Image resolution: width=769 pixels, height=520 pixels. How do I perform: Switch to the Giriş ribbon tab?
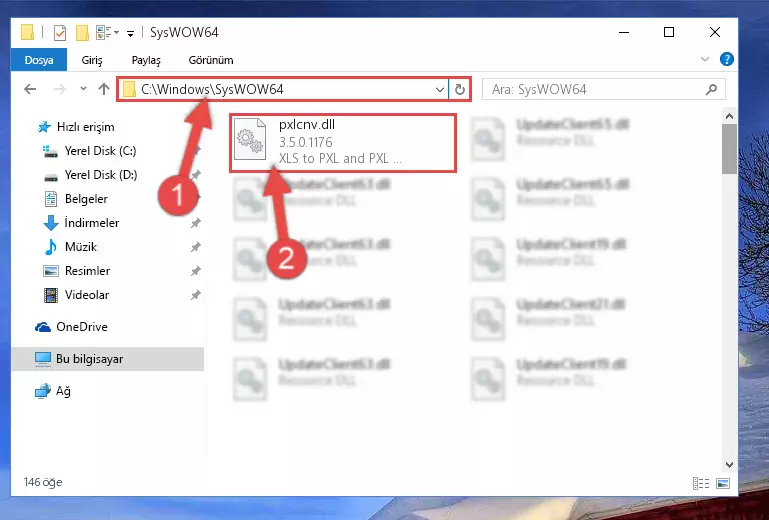pyautogui.click(x=92, y=60)
